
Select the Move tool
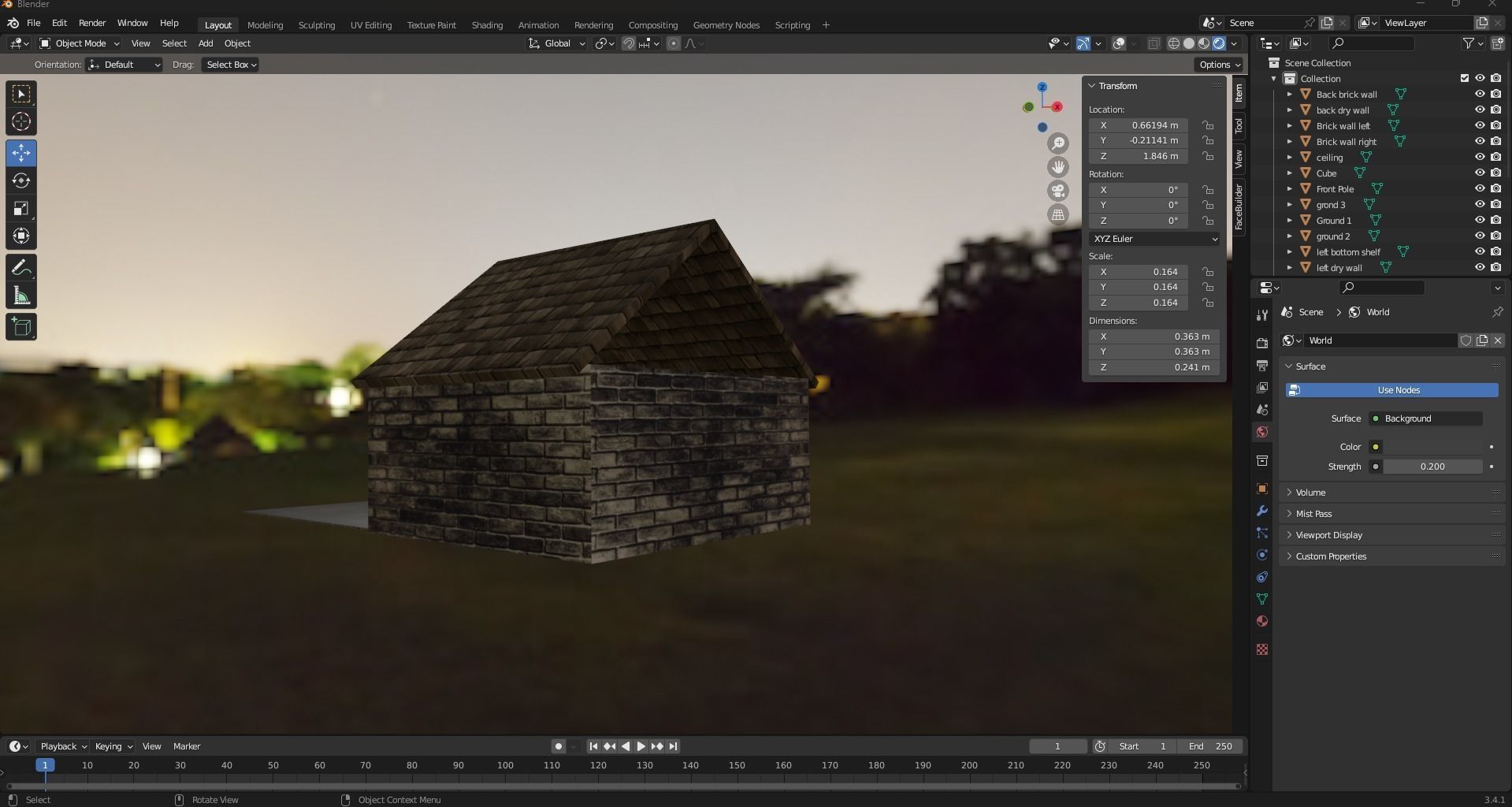pyautogui.click(x=21, y=153)
